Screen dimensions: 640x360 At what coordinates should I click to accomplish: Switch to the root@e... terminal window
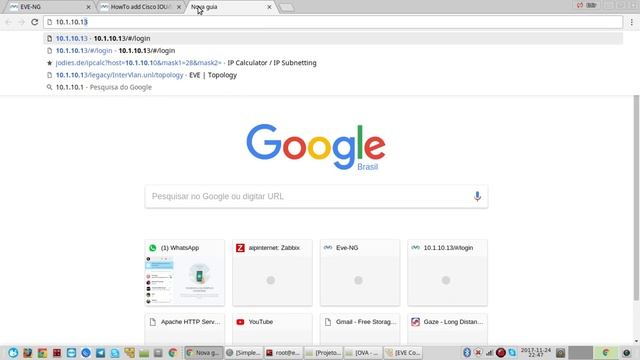pos(283,353)
